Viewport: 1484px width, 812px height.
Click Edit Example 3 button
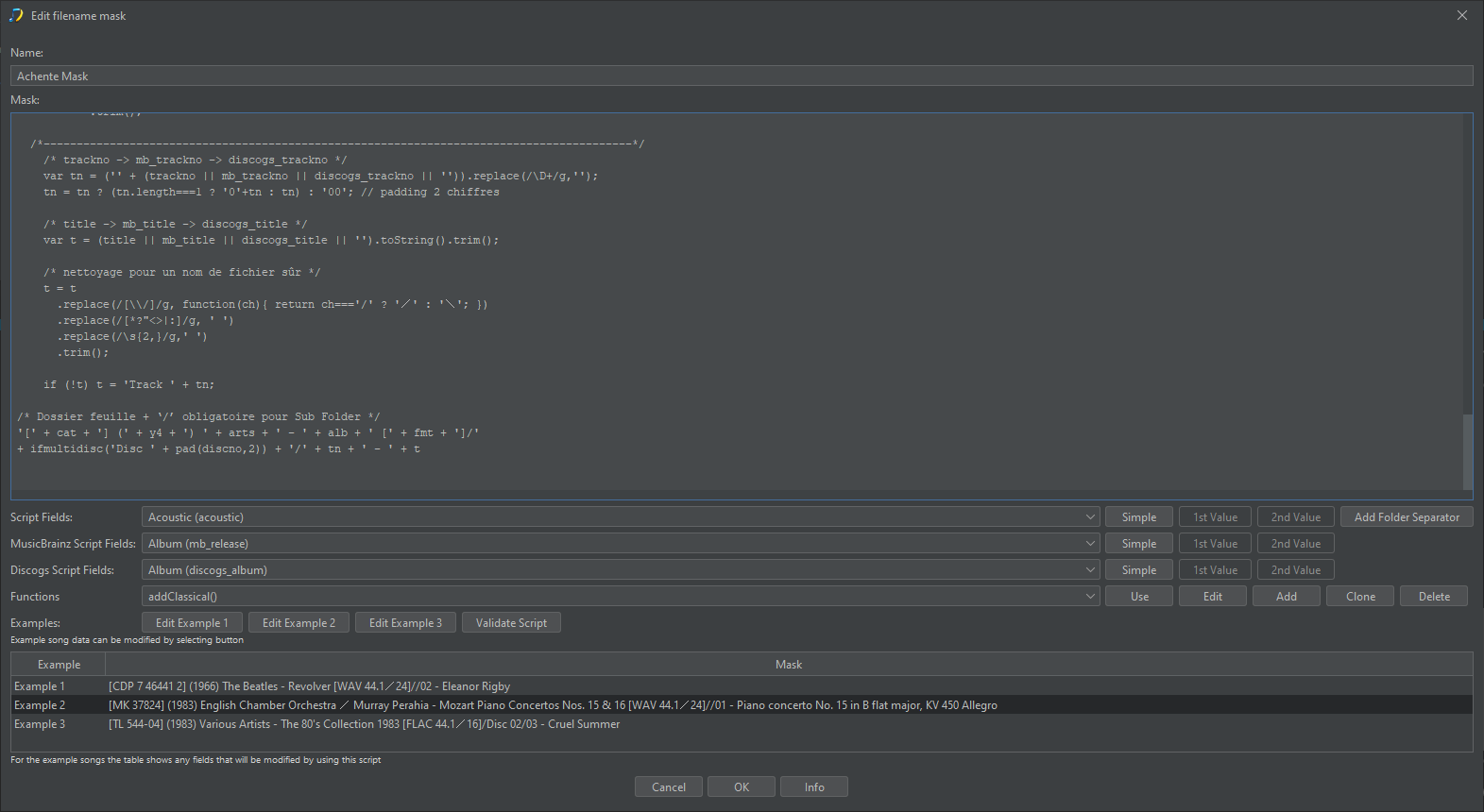point(405,623)
